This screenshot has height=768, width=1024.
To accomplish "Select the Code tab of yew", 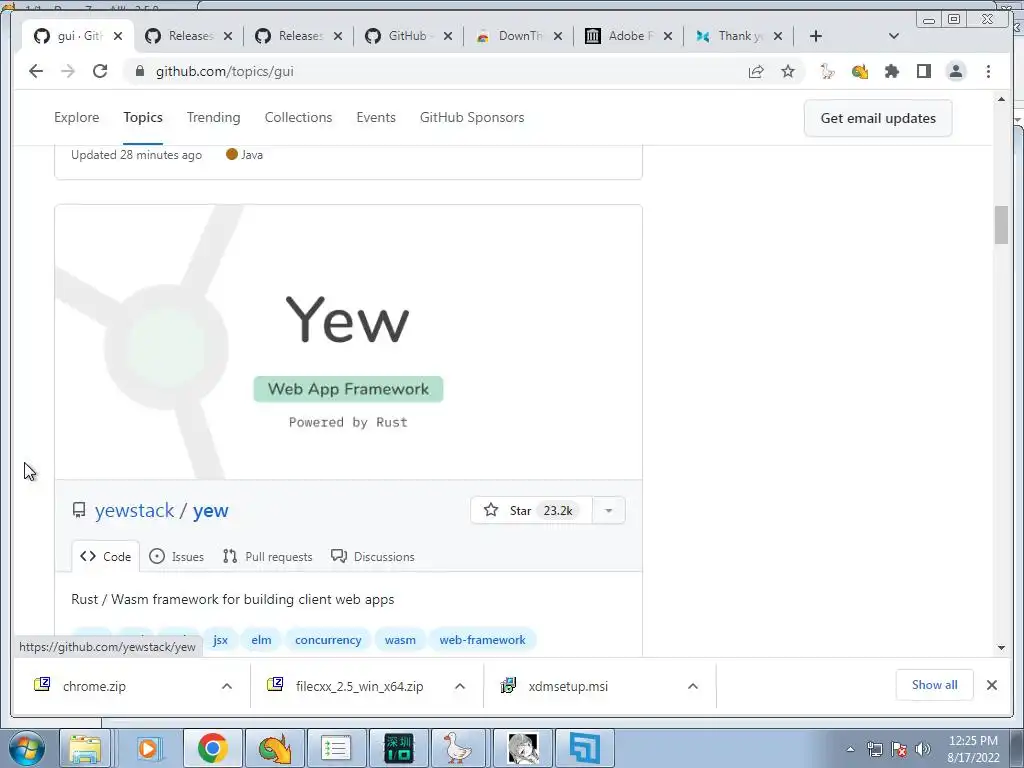I will [x=106, y=556].
